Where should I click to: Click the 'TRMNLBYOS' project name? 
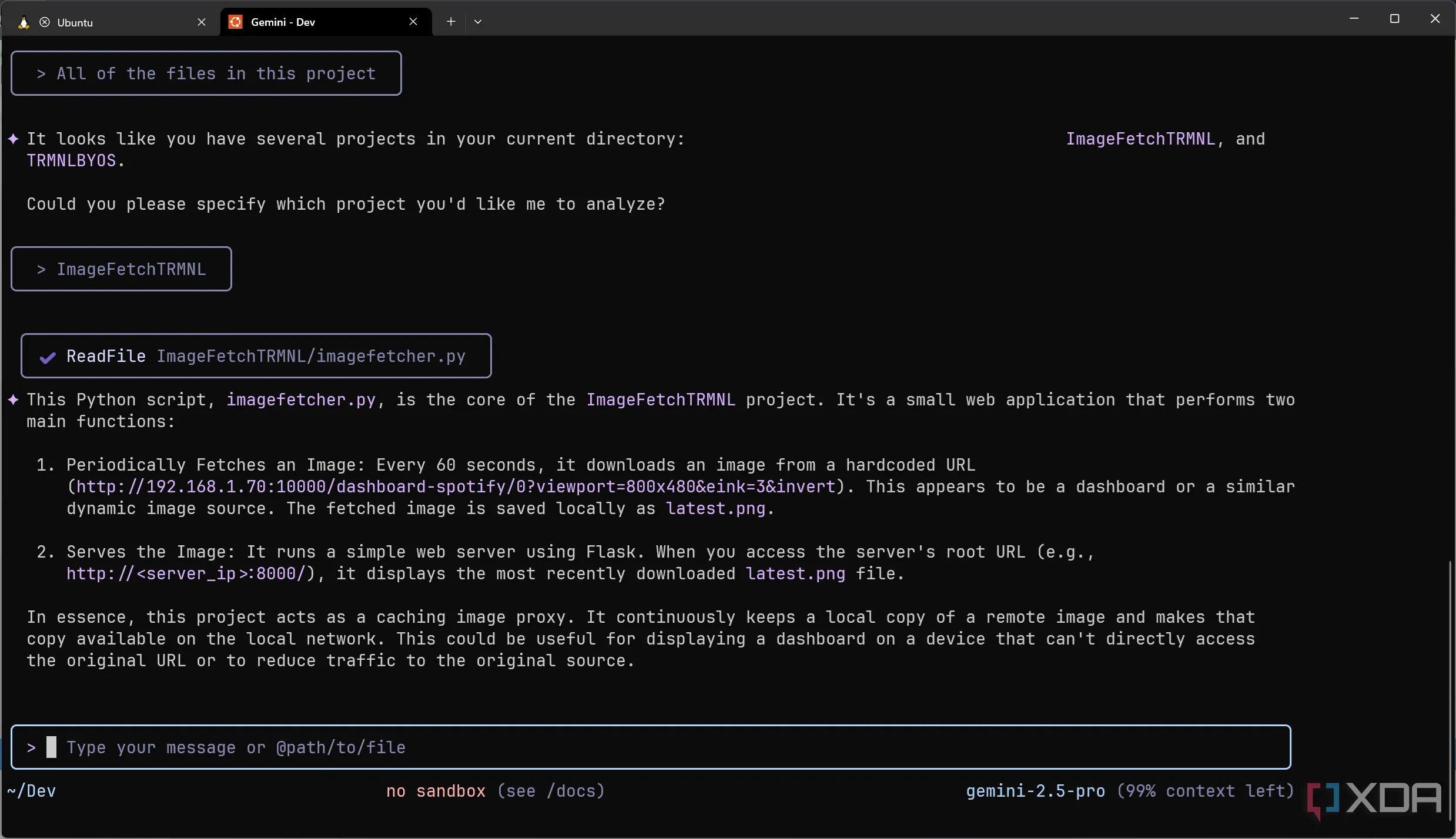pos(71,160)
